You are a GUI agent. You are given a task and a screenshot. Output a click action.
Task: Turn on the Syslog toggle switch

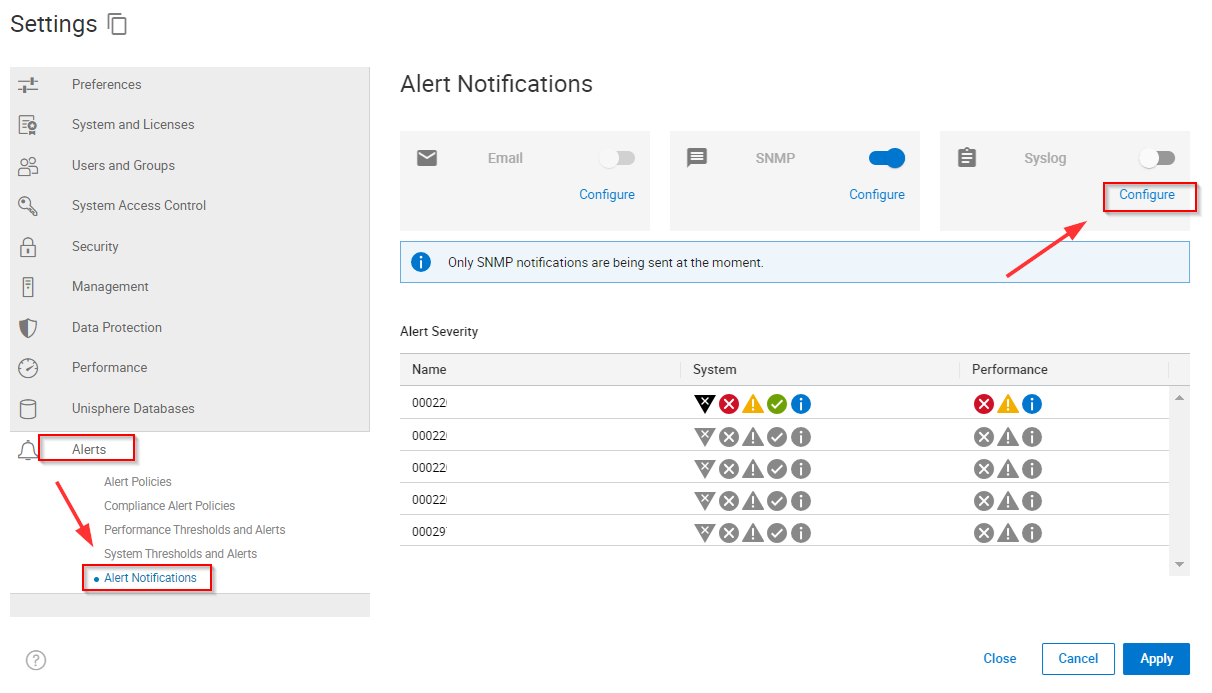point(1157,158)
